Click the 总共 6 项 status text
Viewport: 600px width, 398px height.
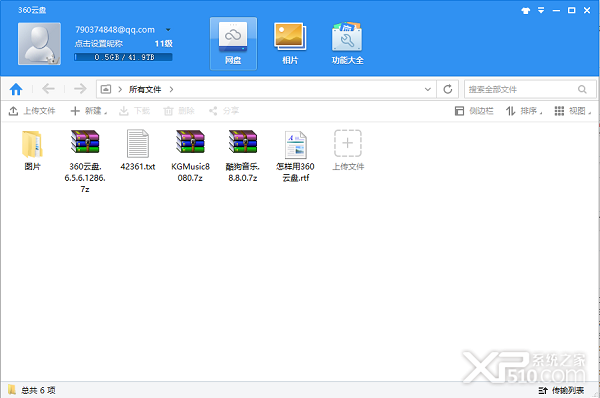(38, 390)
